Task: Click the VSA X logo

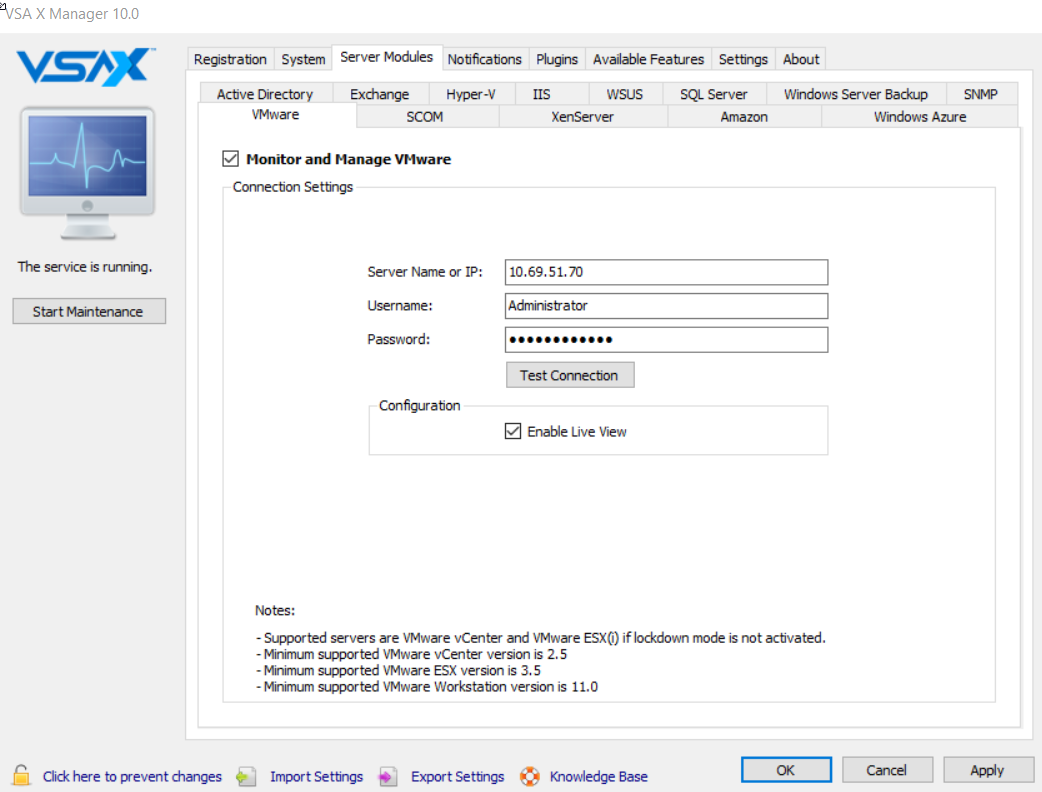Action: (86, 66)
